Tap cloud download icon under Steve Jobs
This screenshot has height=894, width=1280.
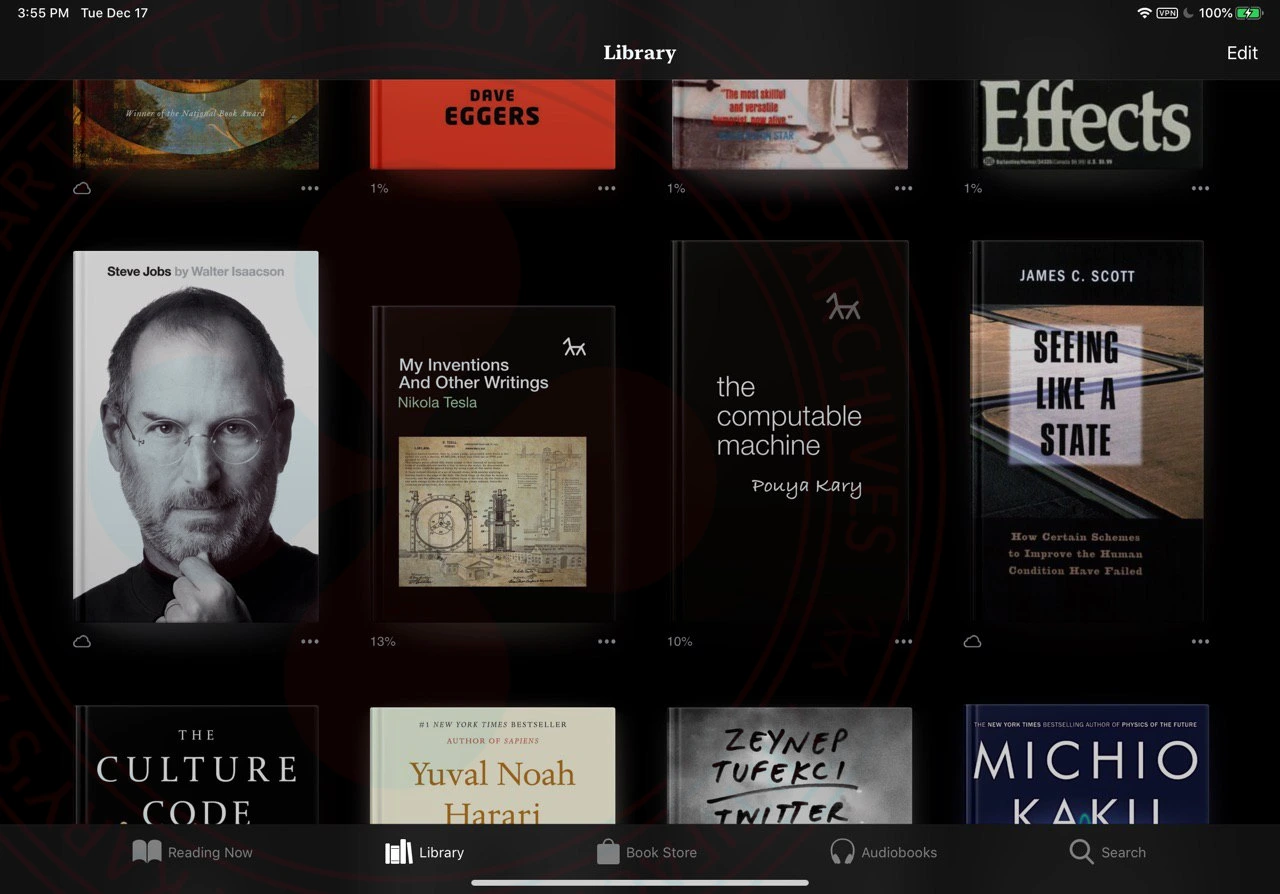tap(82, 642)
